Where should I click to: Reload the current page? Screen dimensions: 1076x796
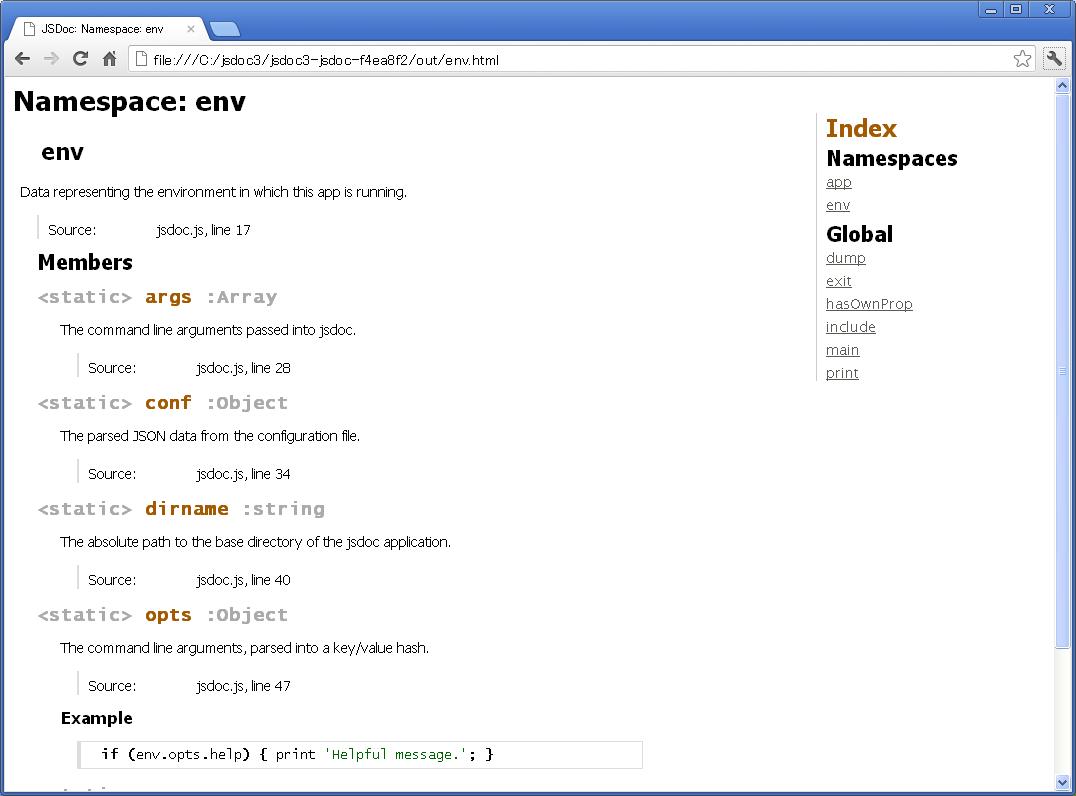point(80,58)
